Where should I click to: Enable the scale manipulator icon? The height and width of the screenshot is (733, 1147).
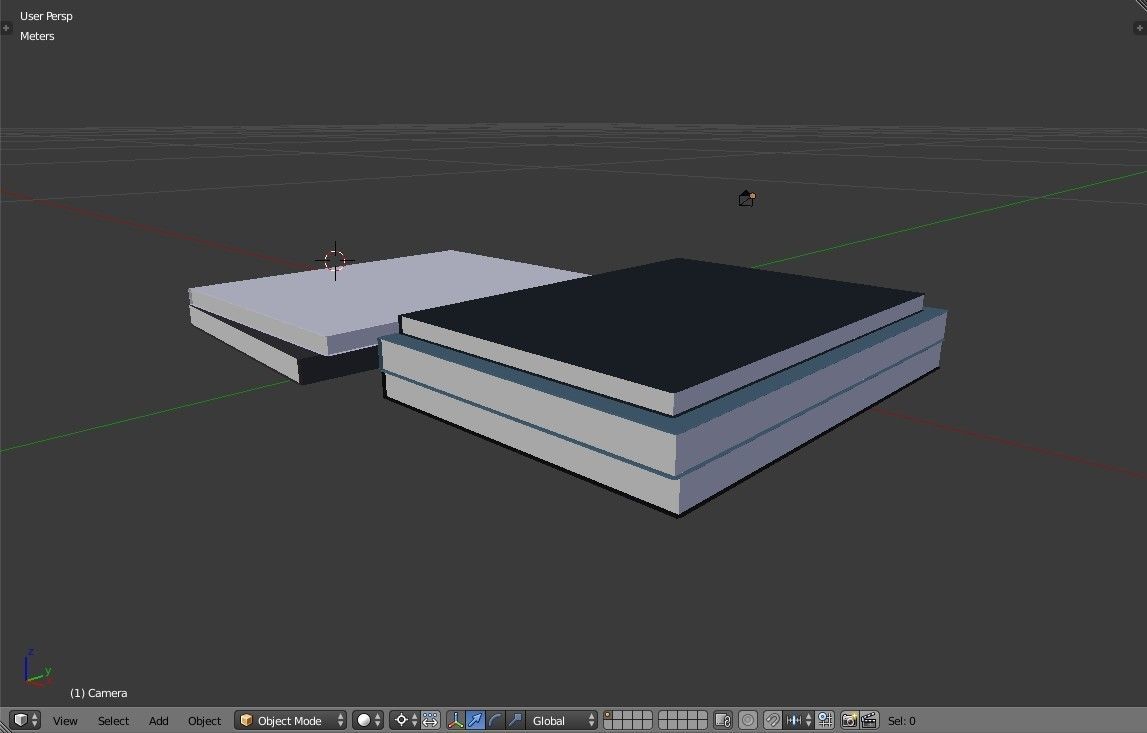515,721
